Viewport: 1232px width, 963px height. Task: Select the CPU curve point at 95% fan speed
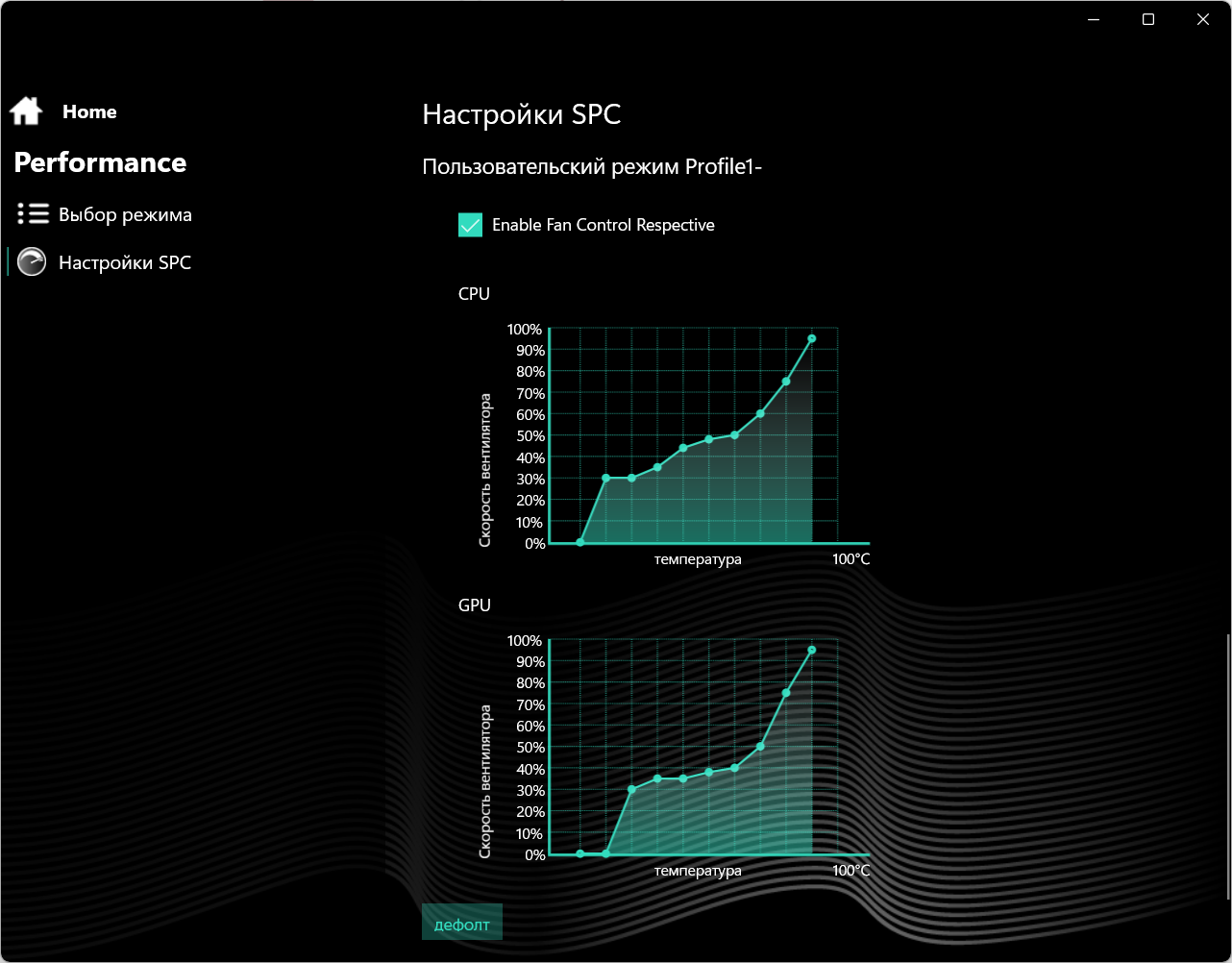click(x=812, y=338)
